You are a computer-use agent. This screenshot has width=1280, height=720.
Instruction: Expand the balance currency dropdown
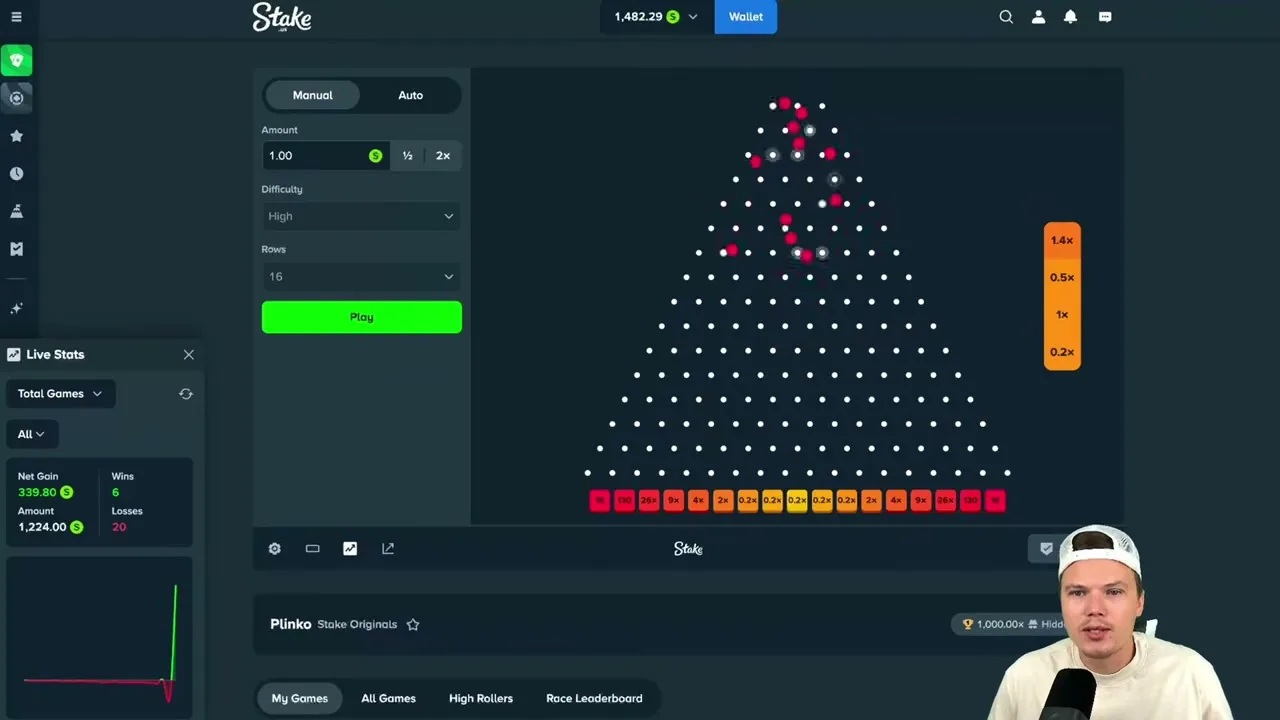pos(692,17)
